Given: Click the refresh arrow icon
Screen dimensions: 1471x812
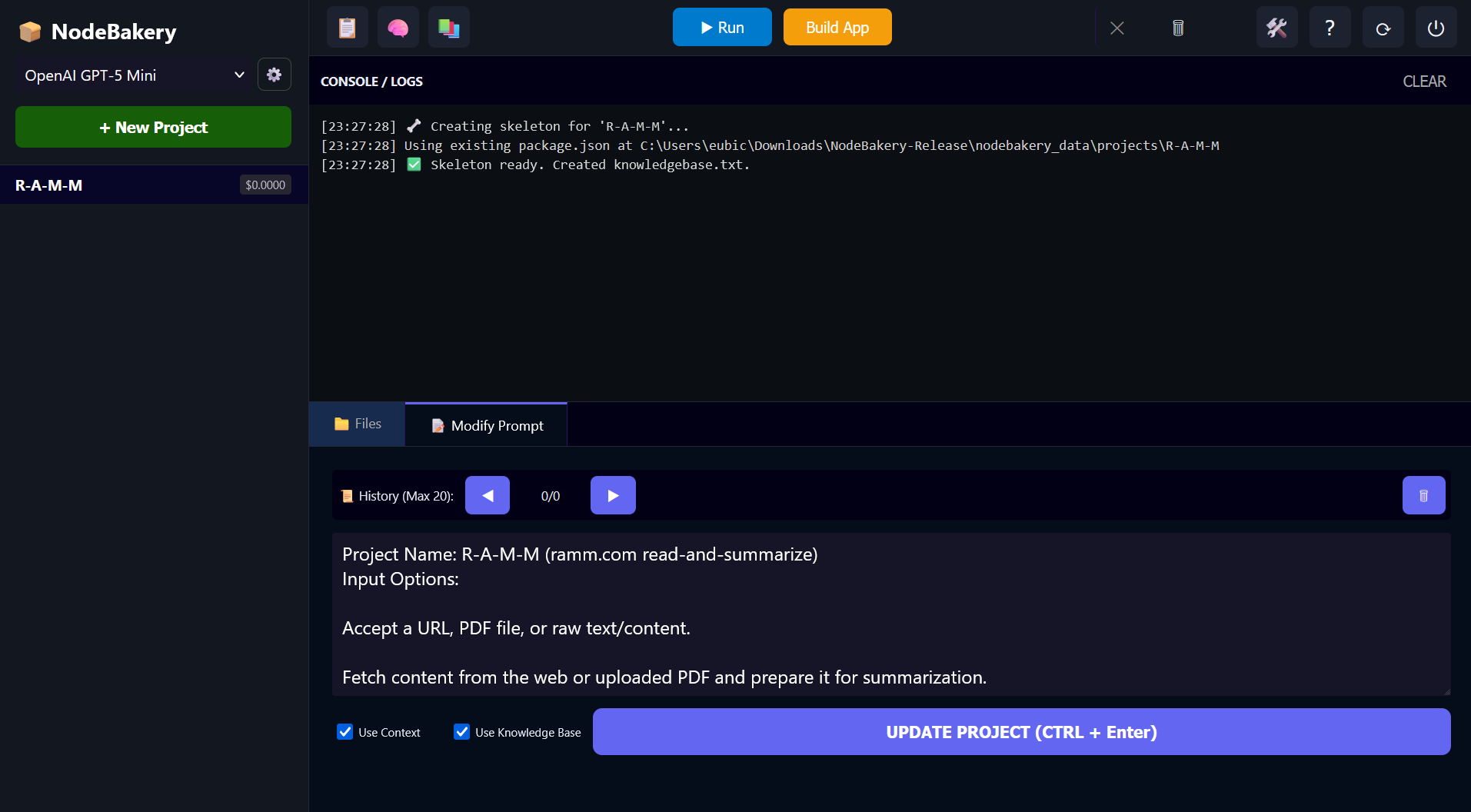Looking at the screenshot, I should tap(1383, 28).
